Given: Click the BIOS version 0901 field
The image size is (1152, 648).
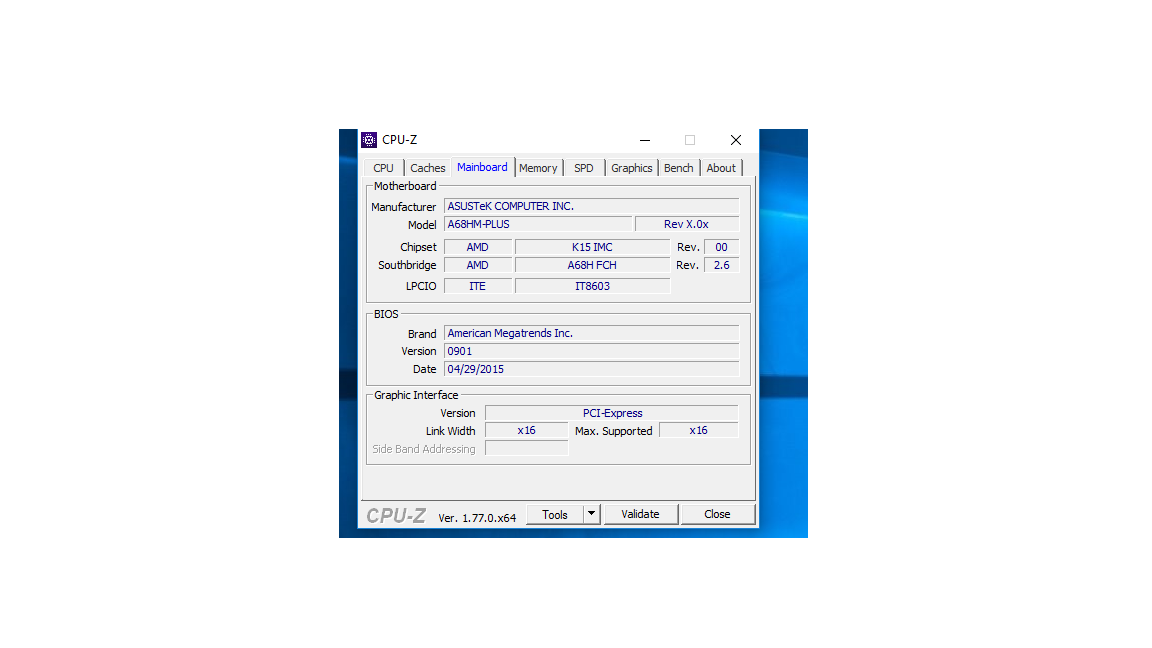Looking at the screenshot, I should (591, 351).
